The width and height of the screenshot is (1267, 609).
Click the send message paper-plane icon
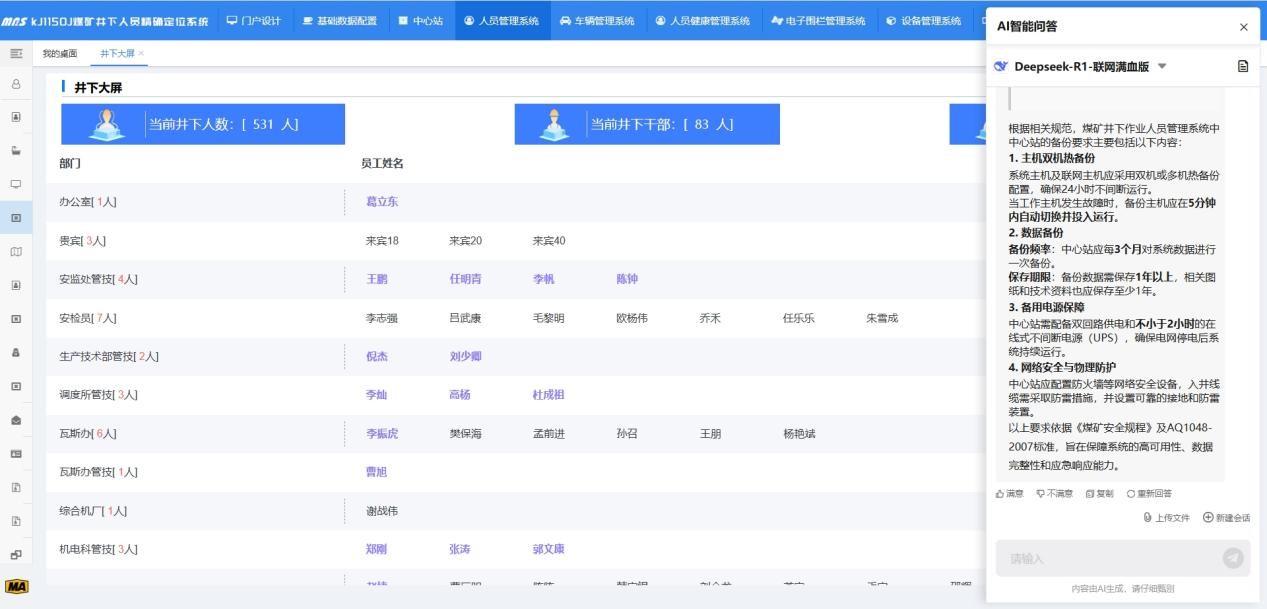tap(1233, 558)
